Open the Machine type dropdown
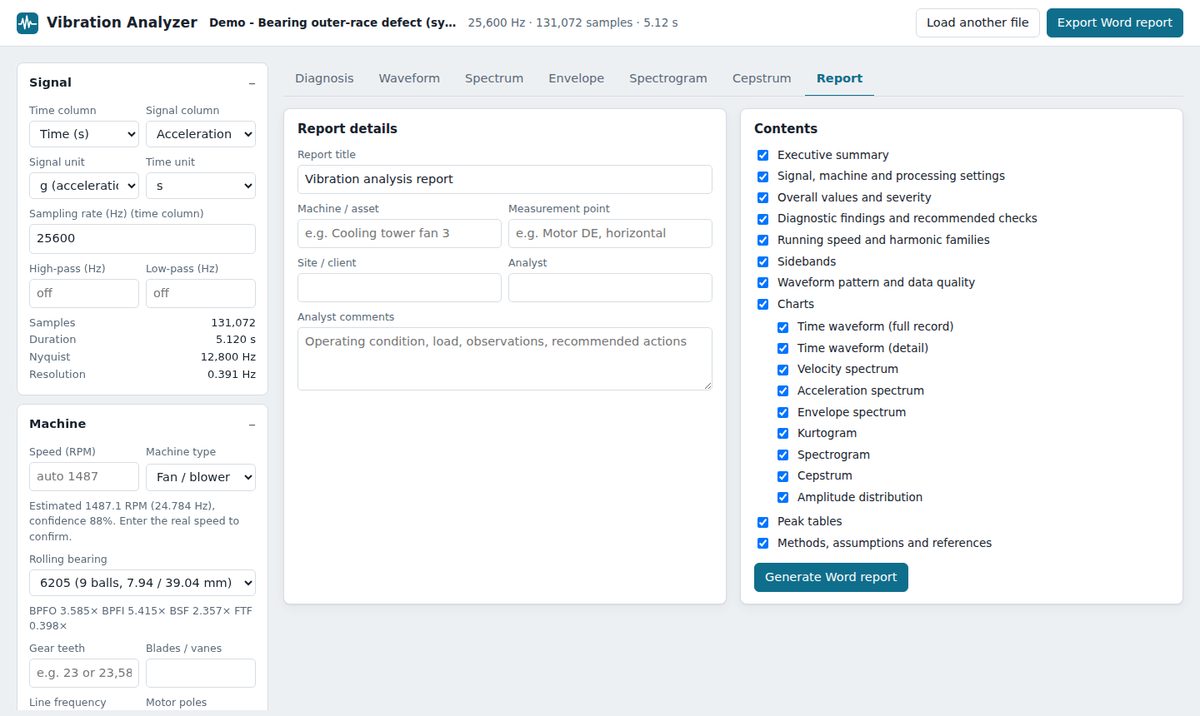This screenshot has width=1200, height=716. pyautogui.click(x=201, y=477)
